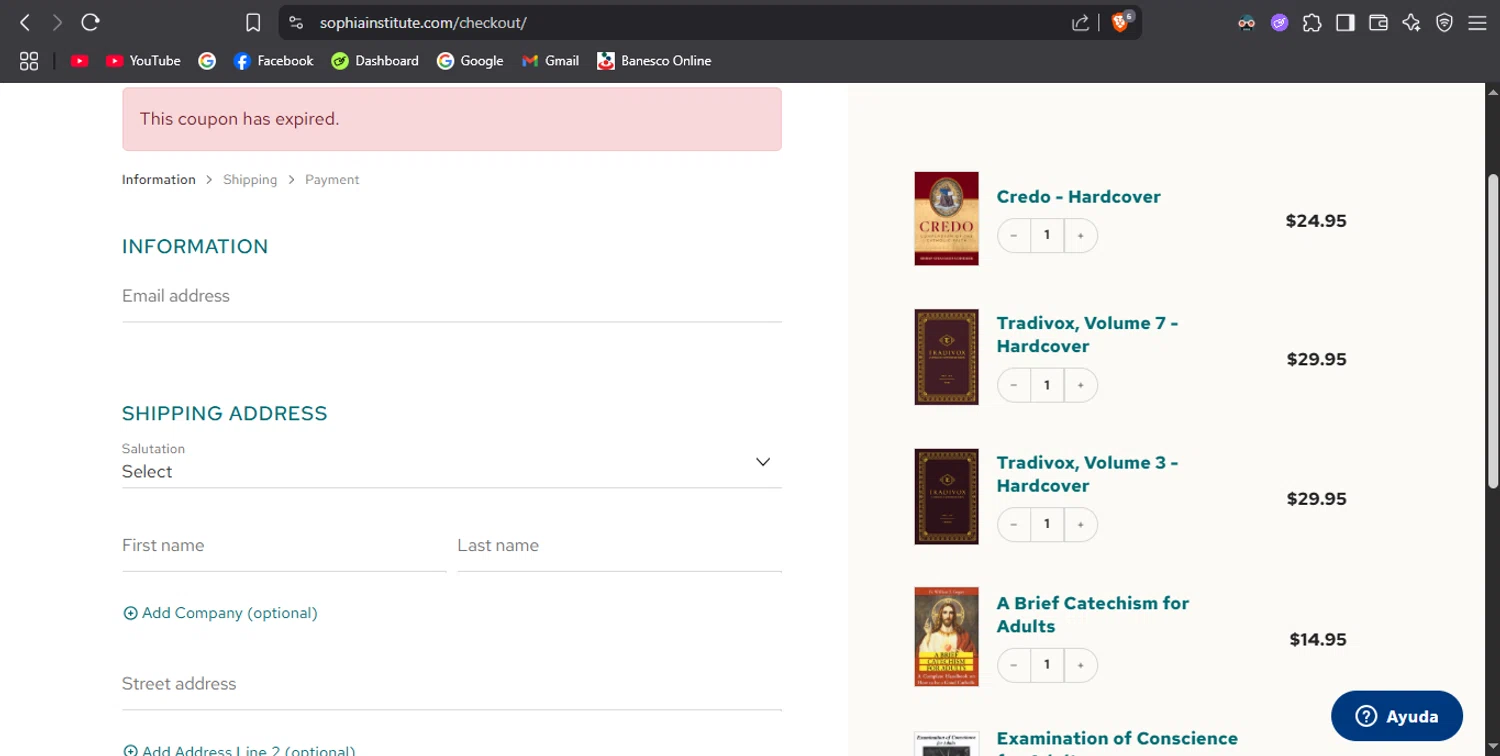Select the Information breadcrumb step

click(159, 180)
